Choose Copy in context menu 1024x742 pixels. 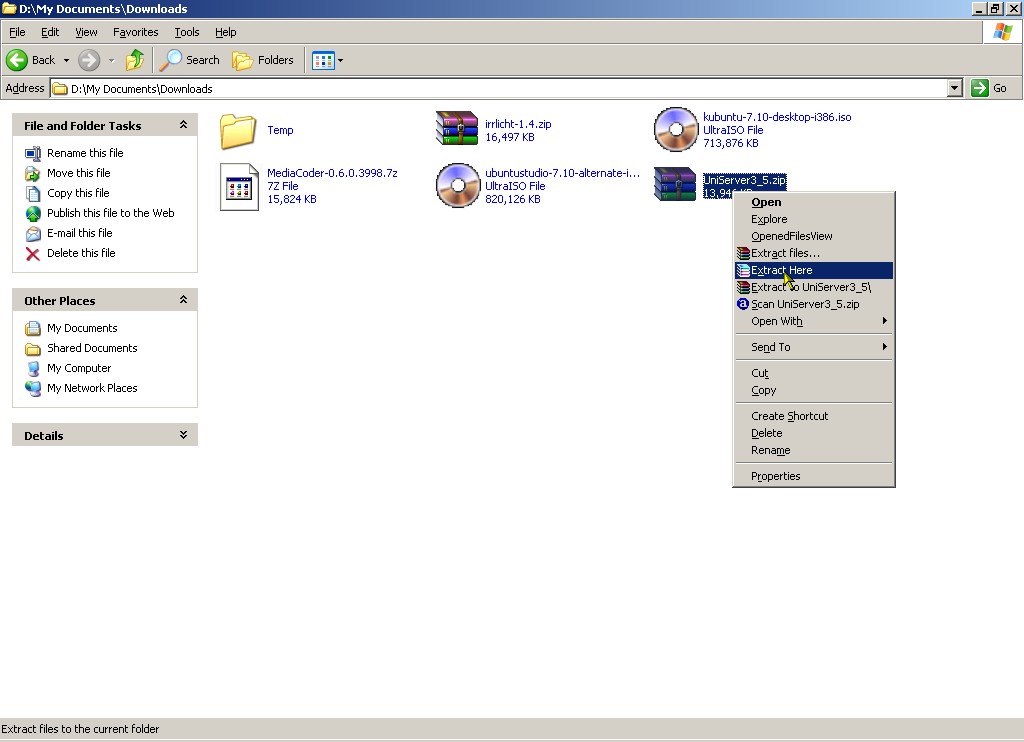[x=814, y=391]
